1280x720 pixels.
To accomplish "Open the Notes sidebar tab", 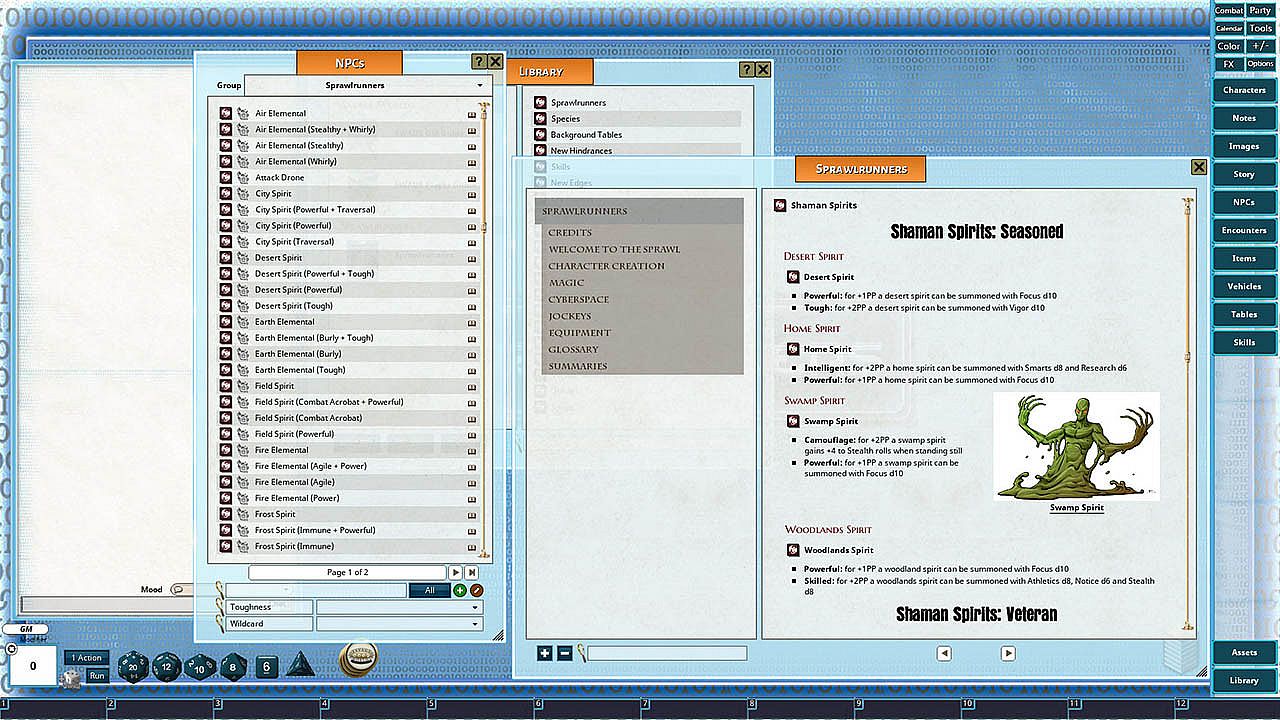I will (x=1244, y=118).
